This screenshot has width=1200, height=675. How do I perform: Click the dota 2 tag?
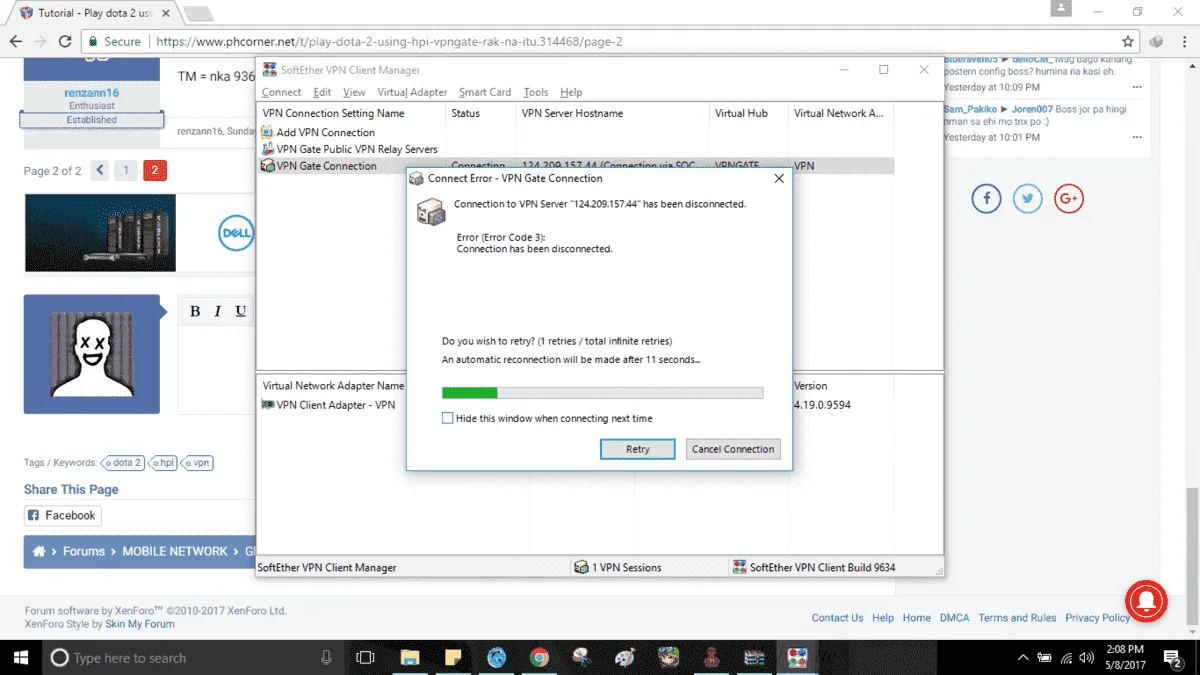123,463
